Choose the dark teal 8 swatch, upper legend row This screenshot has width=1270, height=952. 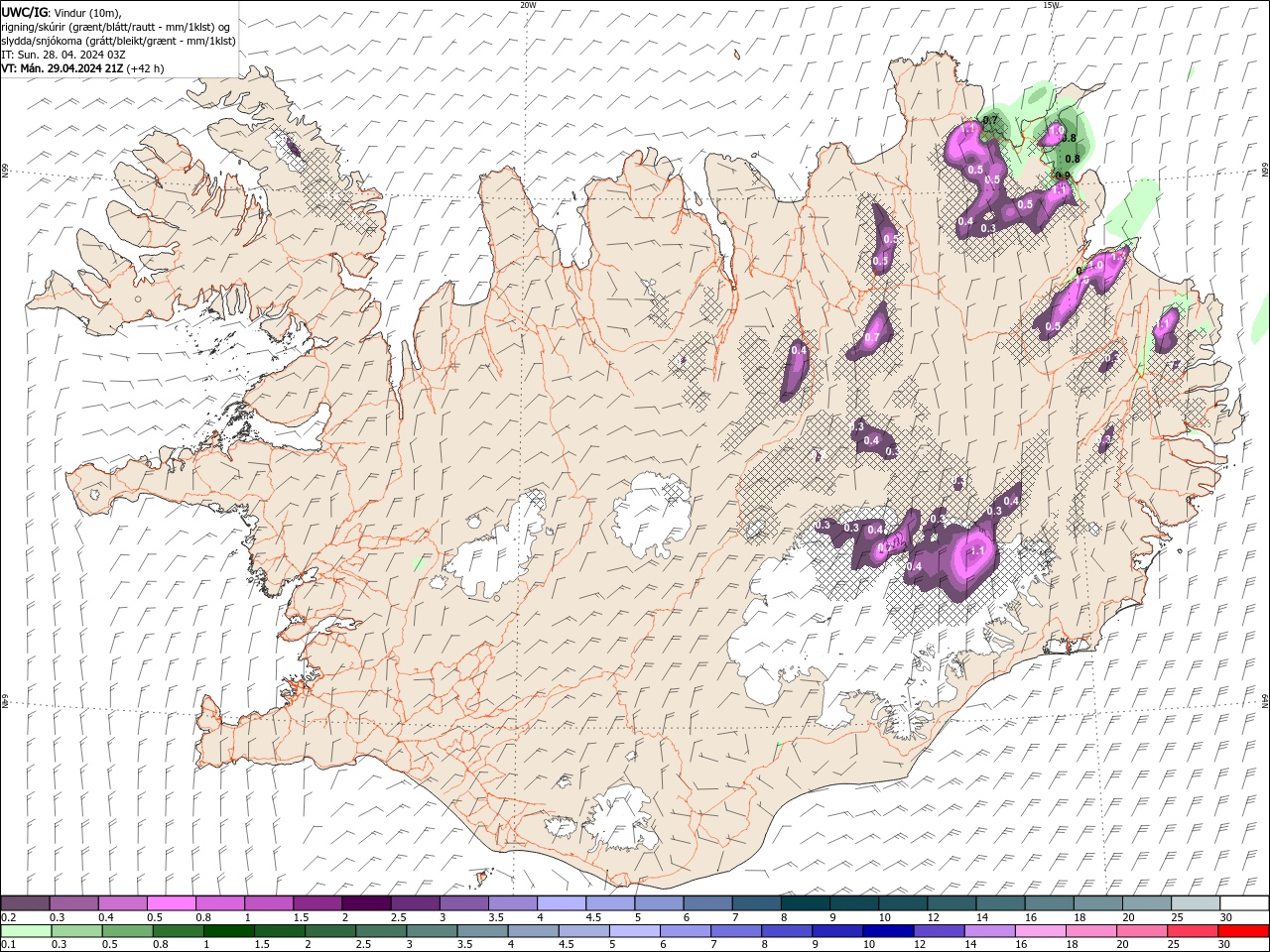(x=805, y=903)
